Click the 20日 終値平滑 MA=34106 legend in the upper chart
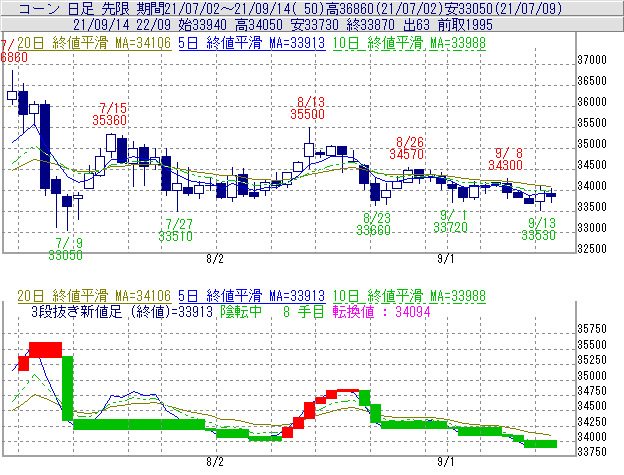Viewport: 624px width, 475px height. coord(94,43)
